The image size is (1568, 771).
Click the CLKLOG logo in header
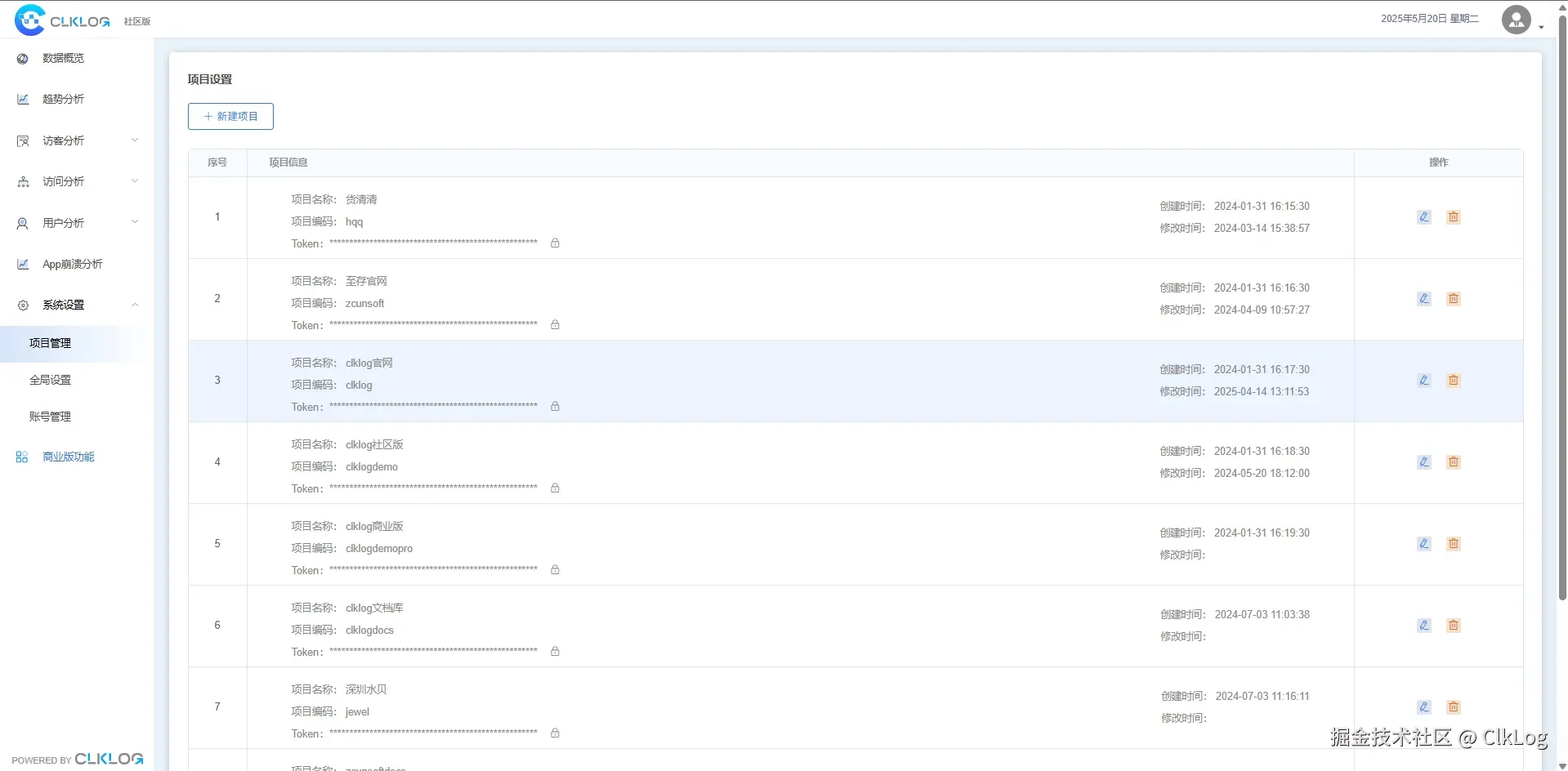62,20
